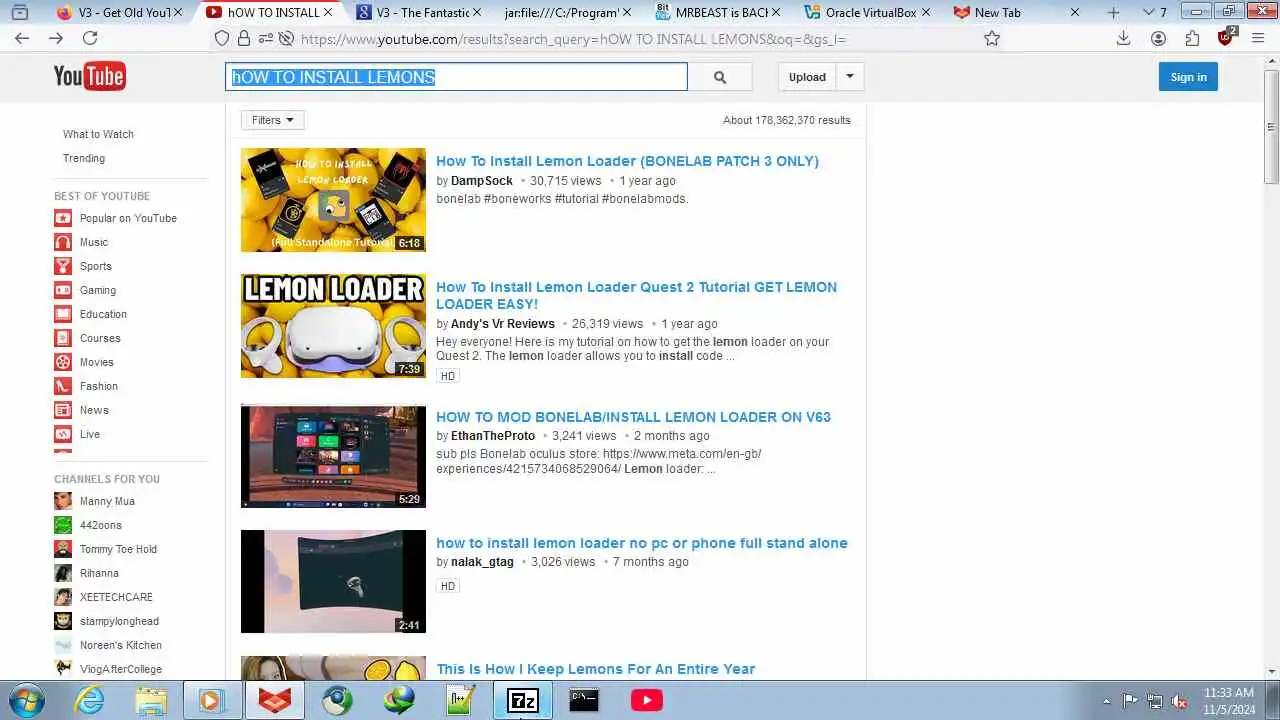Screen dimensions: 1280x720
Task: Open the list all tabs chevron
Action: [1147, 12]
